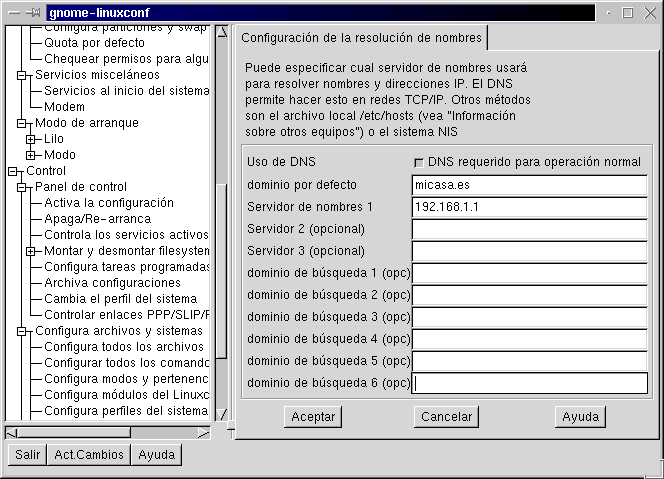Click the tree scroll-up arrow

[221, 32]
